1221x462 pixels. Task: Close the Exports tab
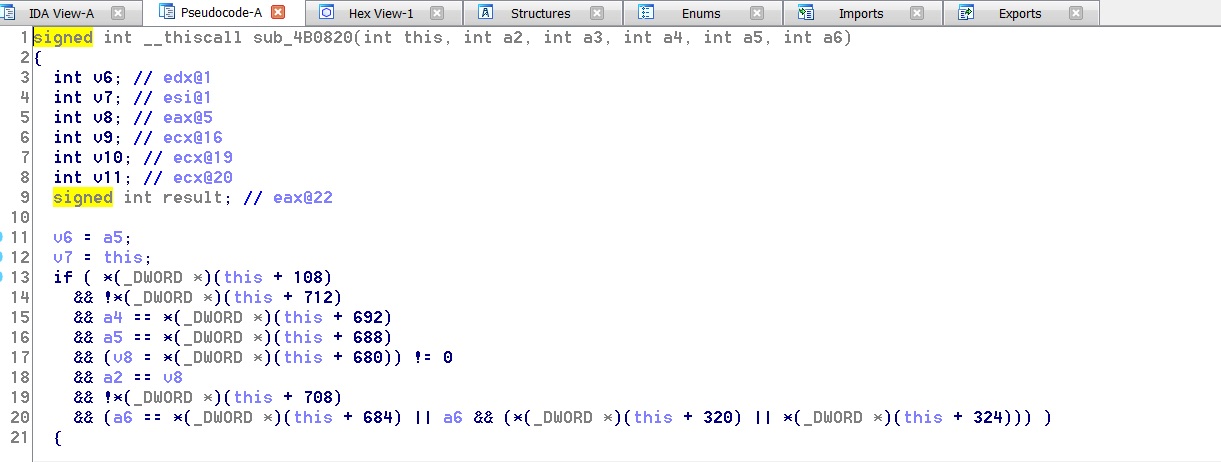coord(1076,13)
